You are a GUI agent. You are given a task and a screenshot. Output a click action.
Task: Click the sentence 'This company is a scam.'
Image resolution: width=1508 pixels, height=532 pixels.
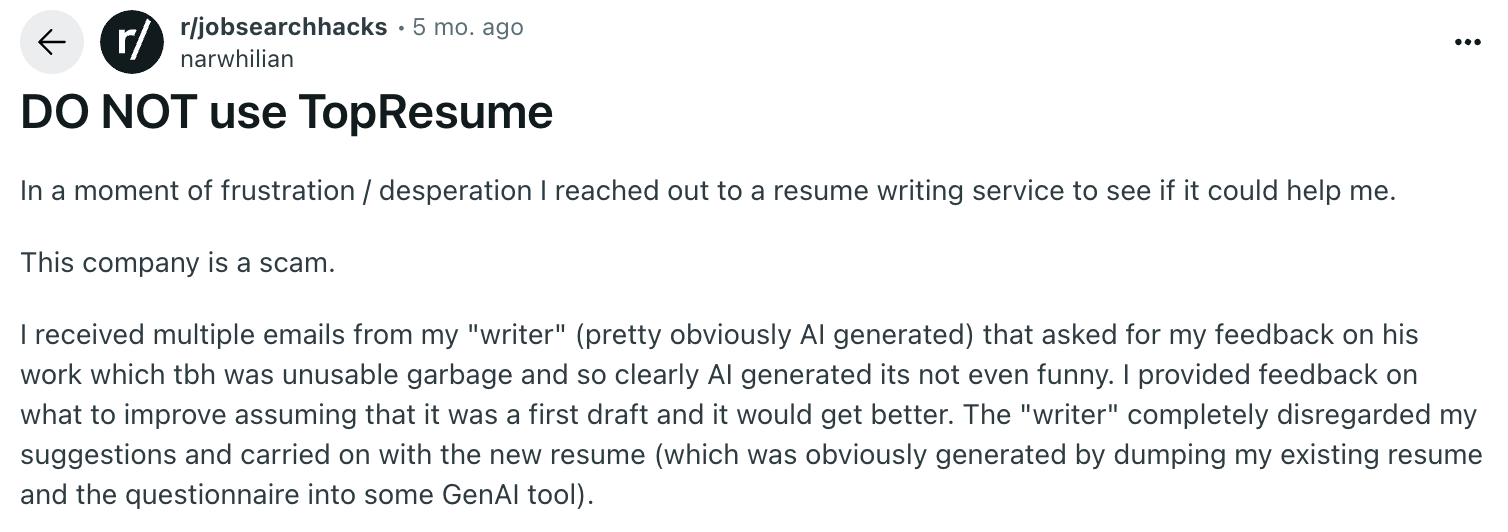176,263
